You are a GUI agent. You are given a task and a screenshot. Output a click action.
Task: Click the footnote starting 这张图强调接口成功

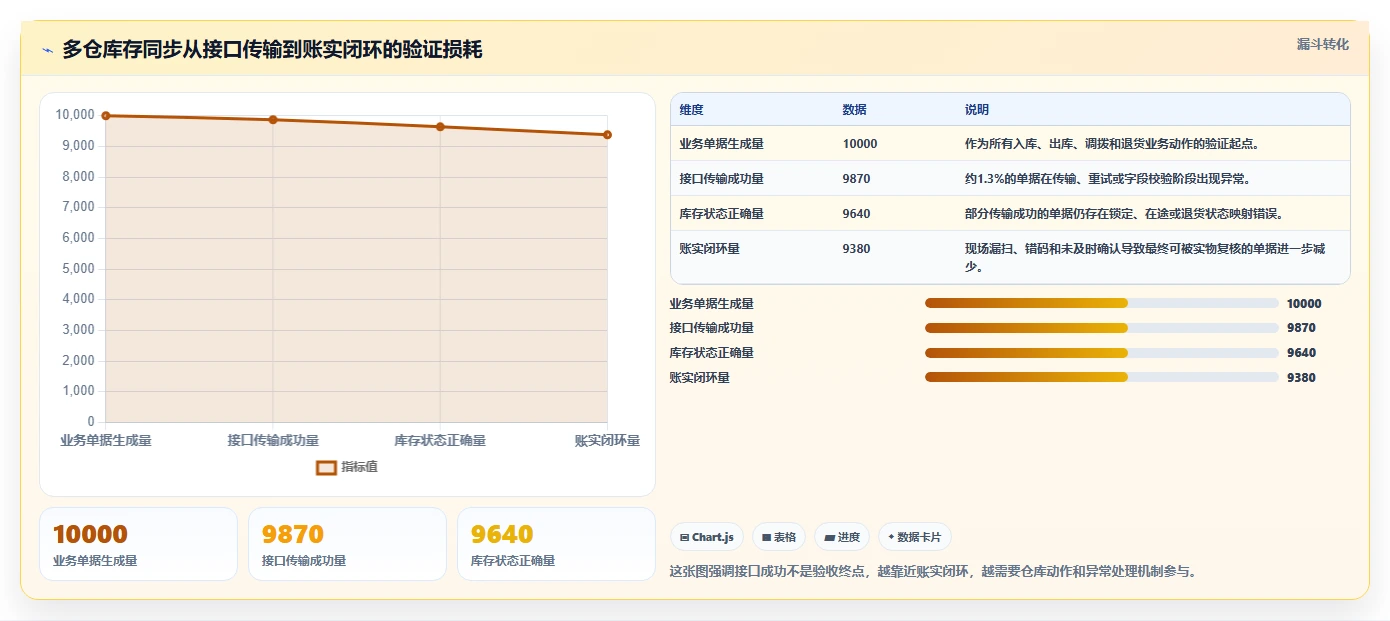pyautogui.click(x=933, y=572)
